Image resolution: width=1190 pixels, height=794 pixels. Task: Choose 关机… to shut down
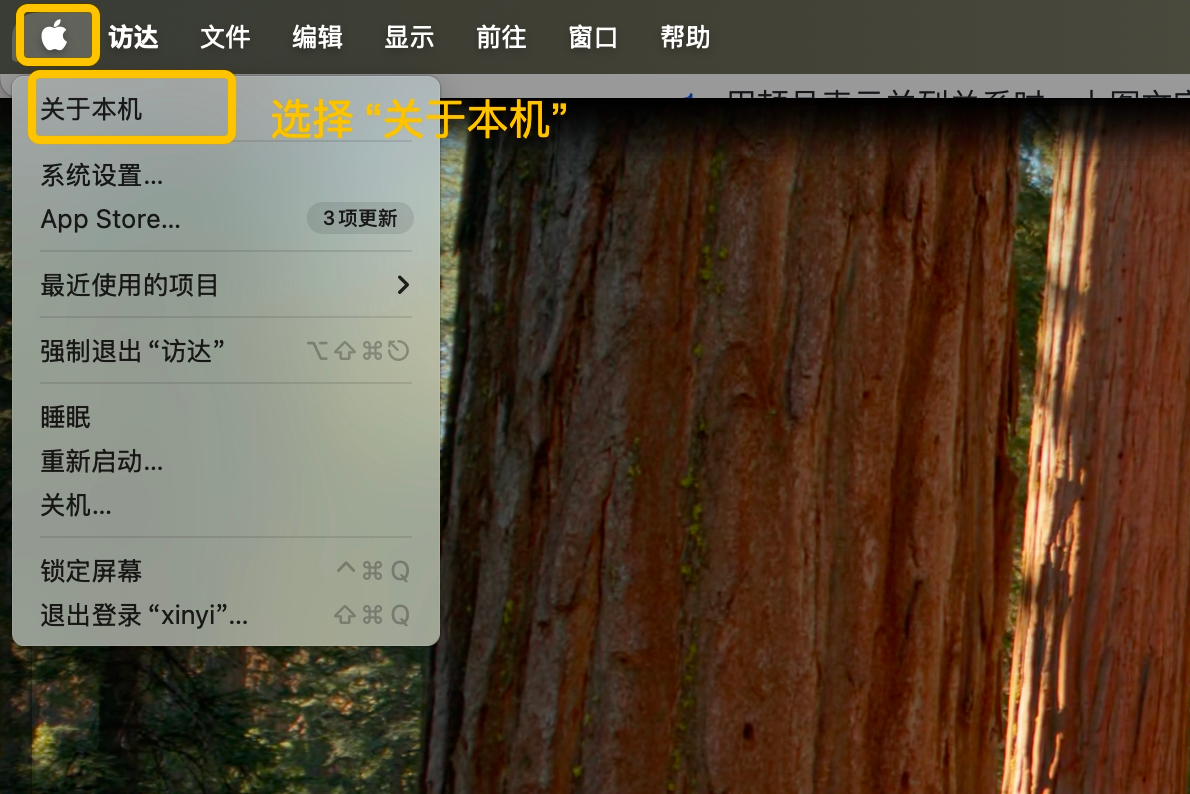pyautogui.click(x=76, y=505)
